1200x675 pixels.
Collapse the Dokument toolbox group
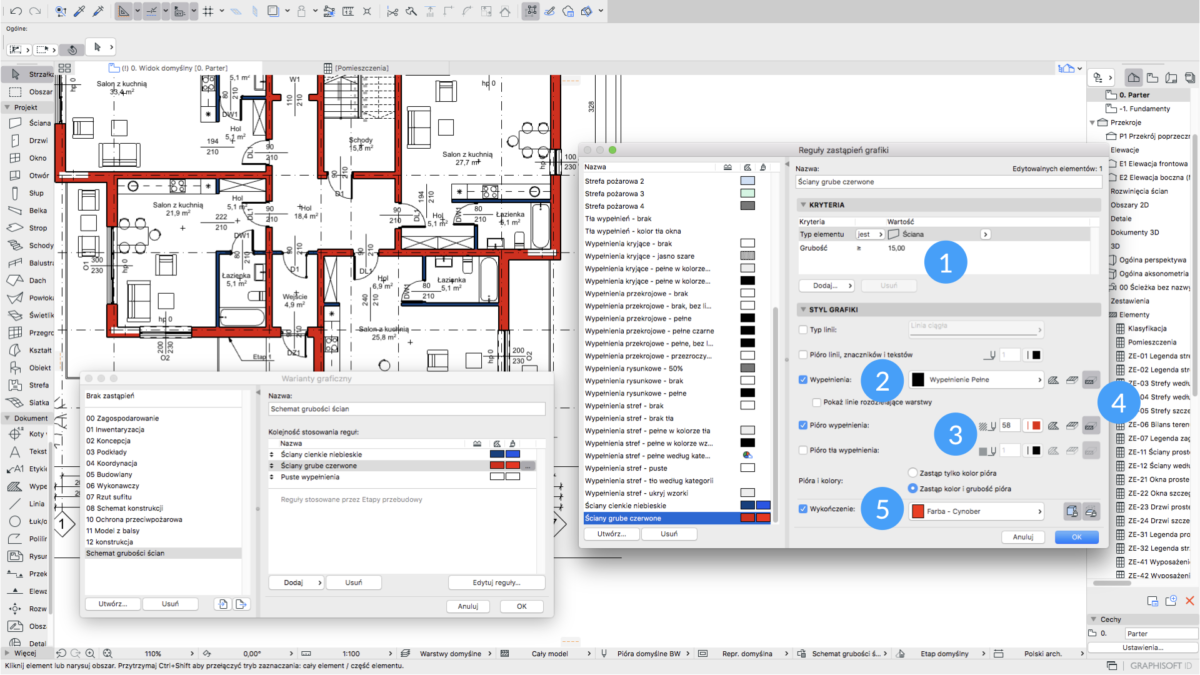(x=8, y=418)
